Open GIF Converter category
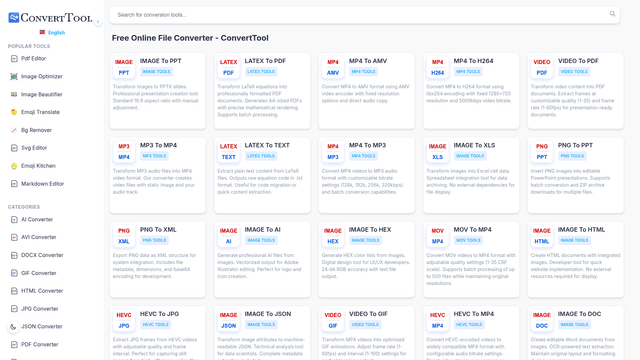Screen dimensions: 640x360 [38, 273]
